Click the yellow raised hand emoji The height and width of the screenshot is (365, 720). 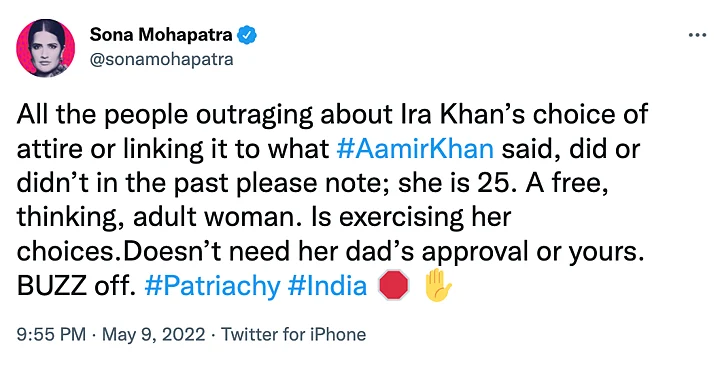pos(438,285)
